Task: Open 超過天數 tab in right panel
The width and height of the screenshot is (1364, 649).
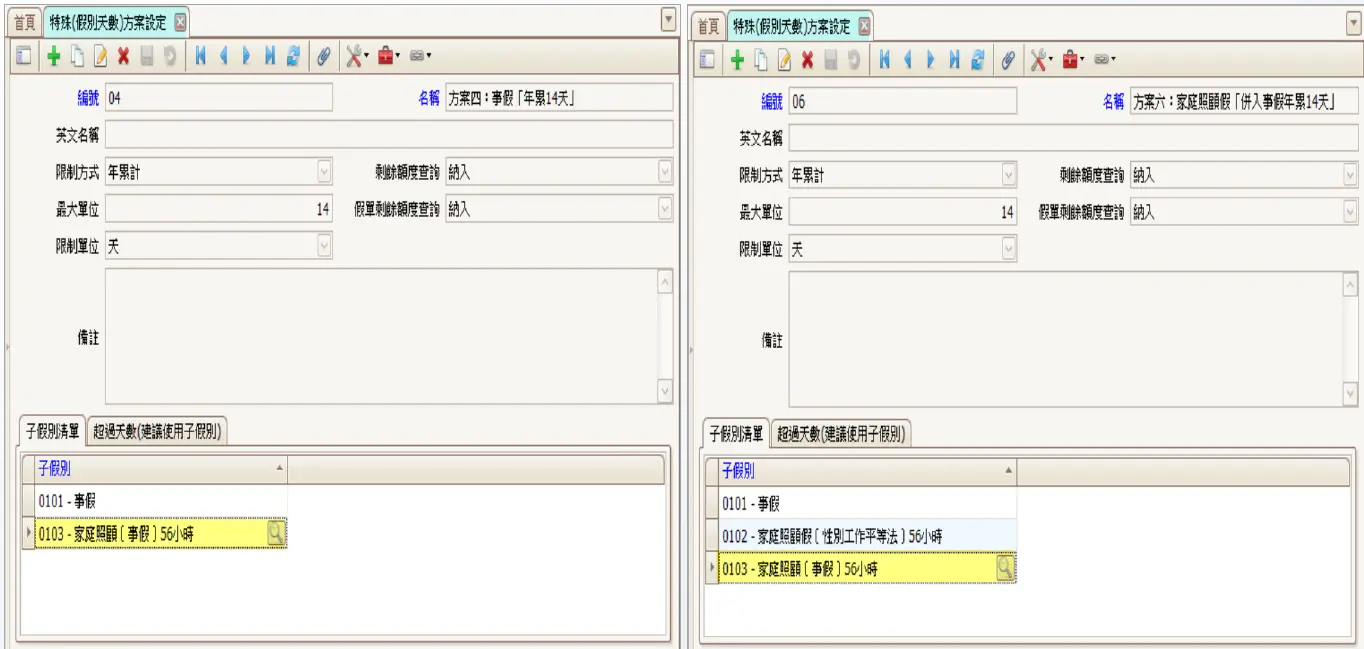Action: click(x=843, y=434)
